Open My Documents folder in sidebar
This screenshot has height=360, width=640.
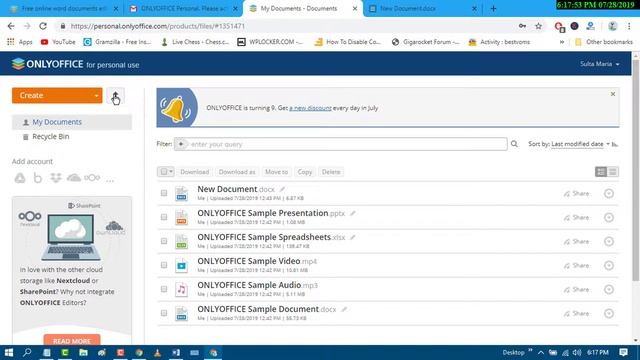click(x=72, y=122)
